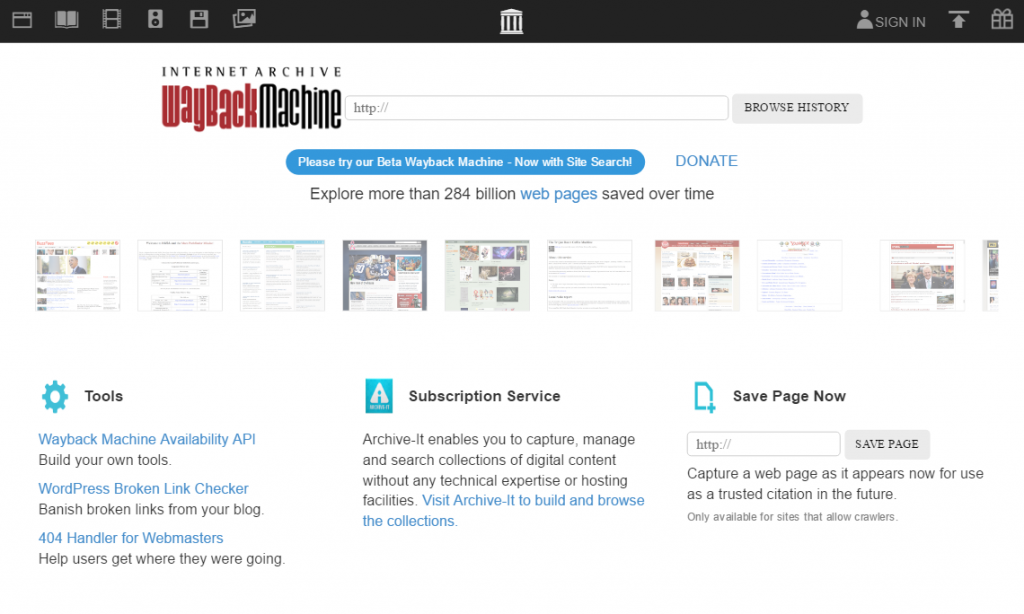This screenshot has height=614, width=1024.
Task: Open the Web section icon
Action: tap(22, 20)
